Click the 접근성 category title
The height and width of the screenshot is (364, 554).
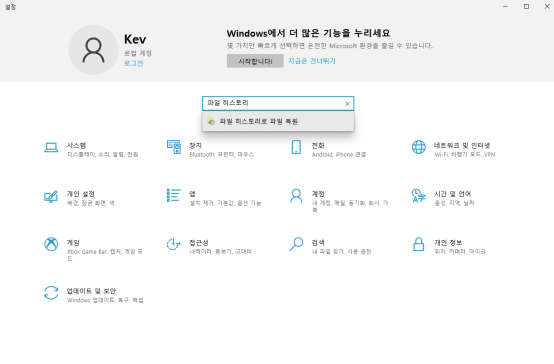click(x=199, y=242)
